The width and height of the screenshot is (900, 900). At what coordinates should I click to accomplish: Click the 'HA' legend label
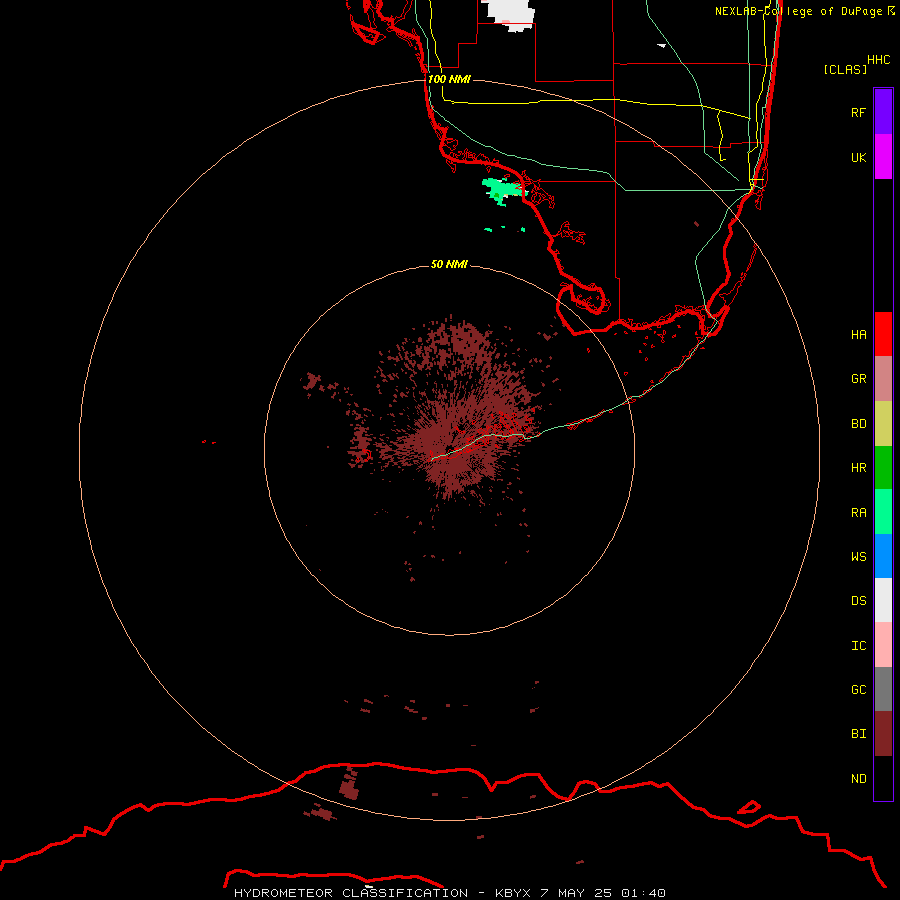(x=858, y=334)
